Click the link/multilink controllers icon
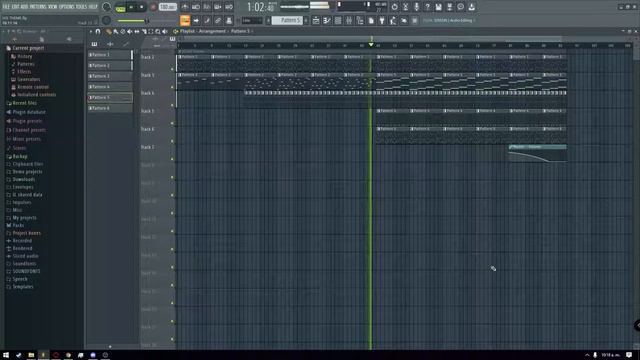 point(218,20)
